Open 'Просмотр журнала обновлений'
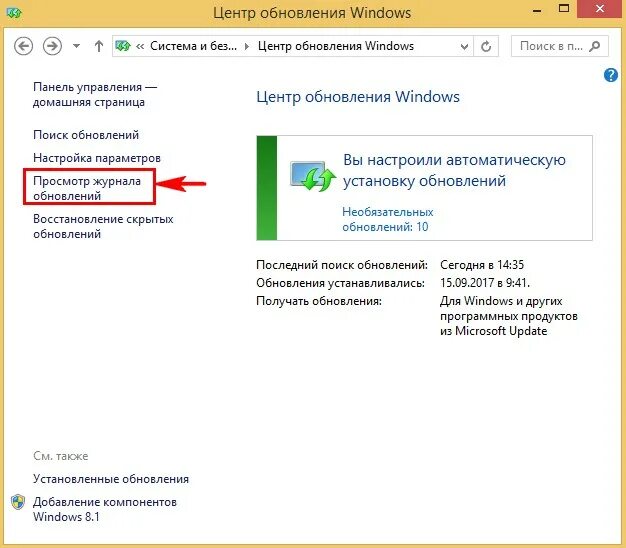Image resolution: width=626 pixels, height=548 pixels. 87,188
